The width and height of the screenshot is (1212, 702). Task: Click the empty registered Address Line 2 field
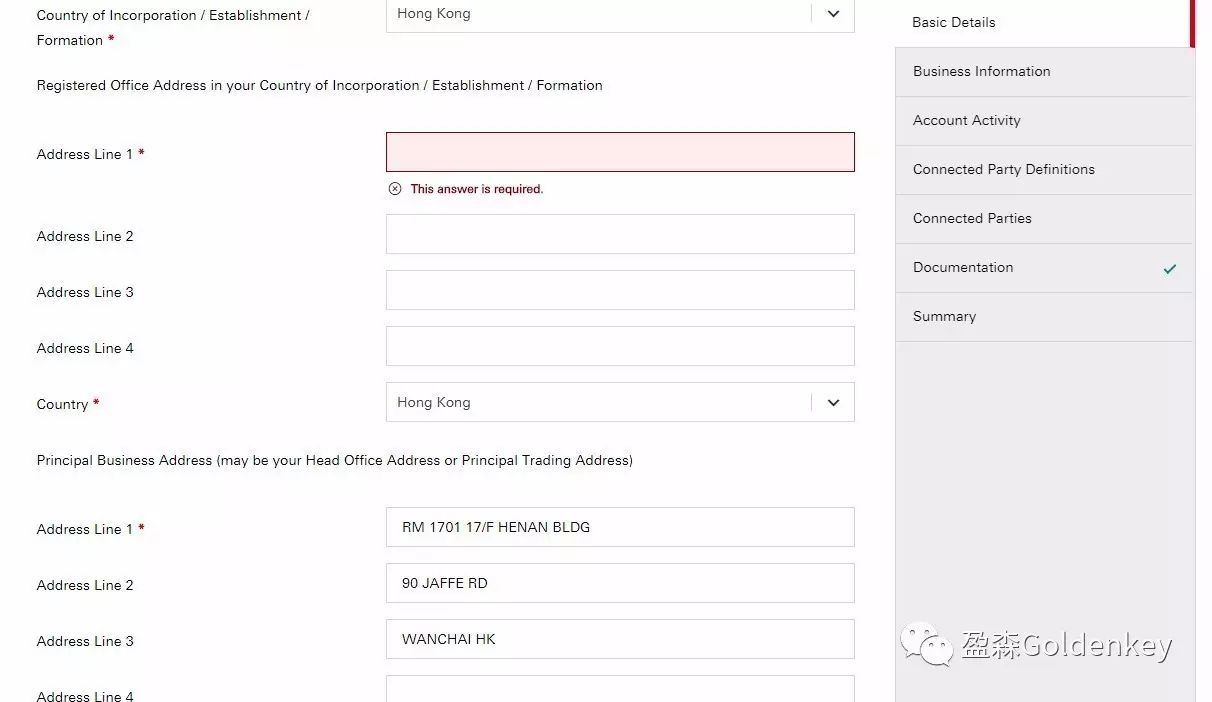pyautogui.click(x=620, y=234)
